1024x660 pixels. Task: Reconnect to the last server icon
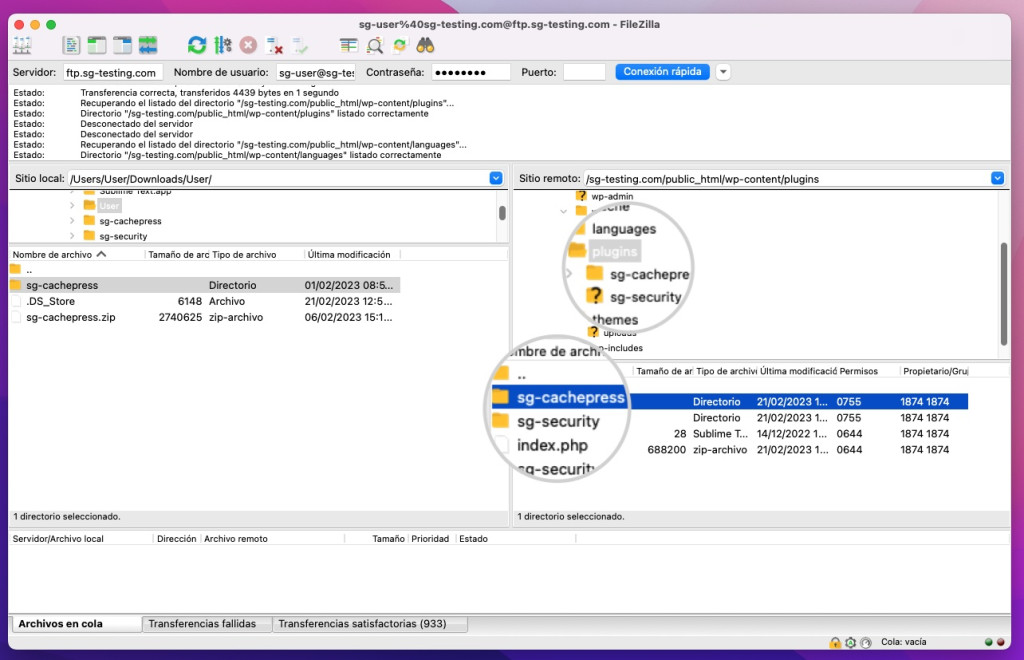300,46
